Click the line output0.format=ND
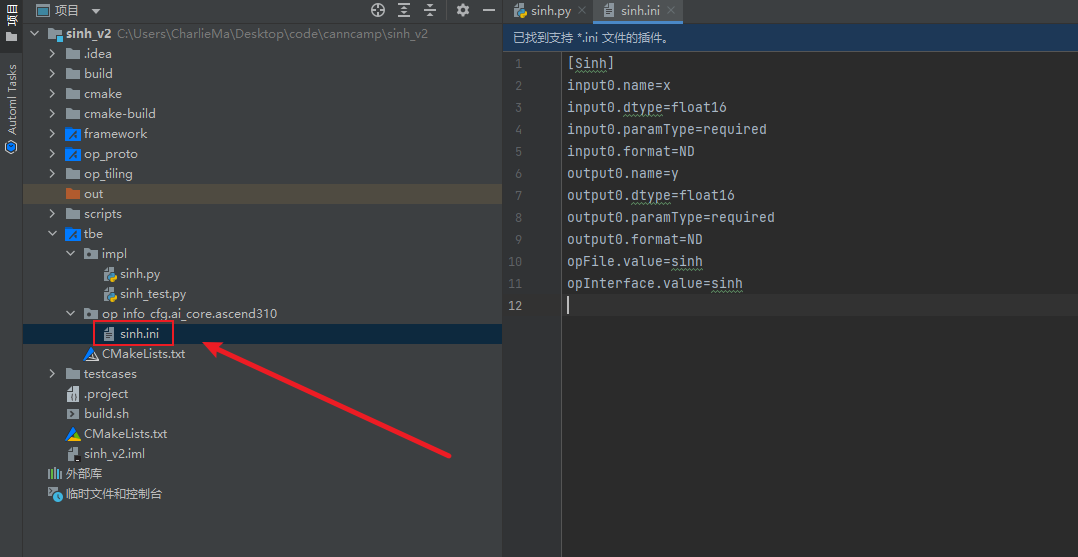This screenshot has height=557, width=1078. tap(635, 240)
